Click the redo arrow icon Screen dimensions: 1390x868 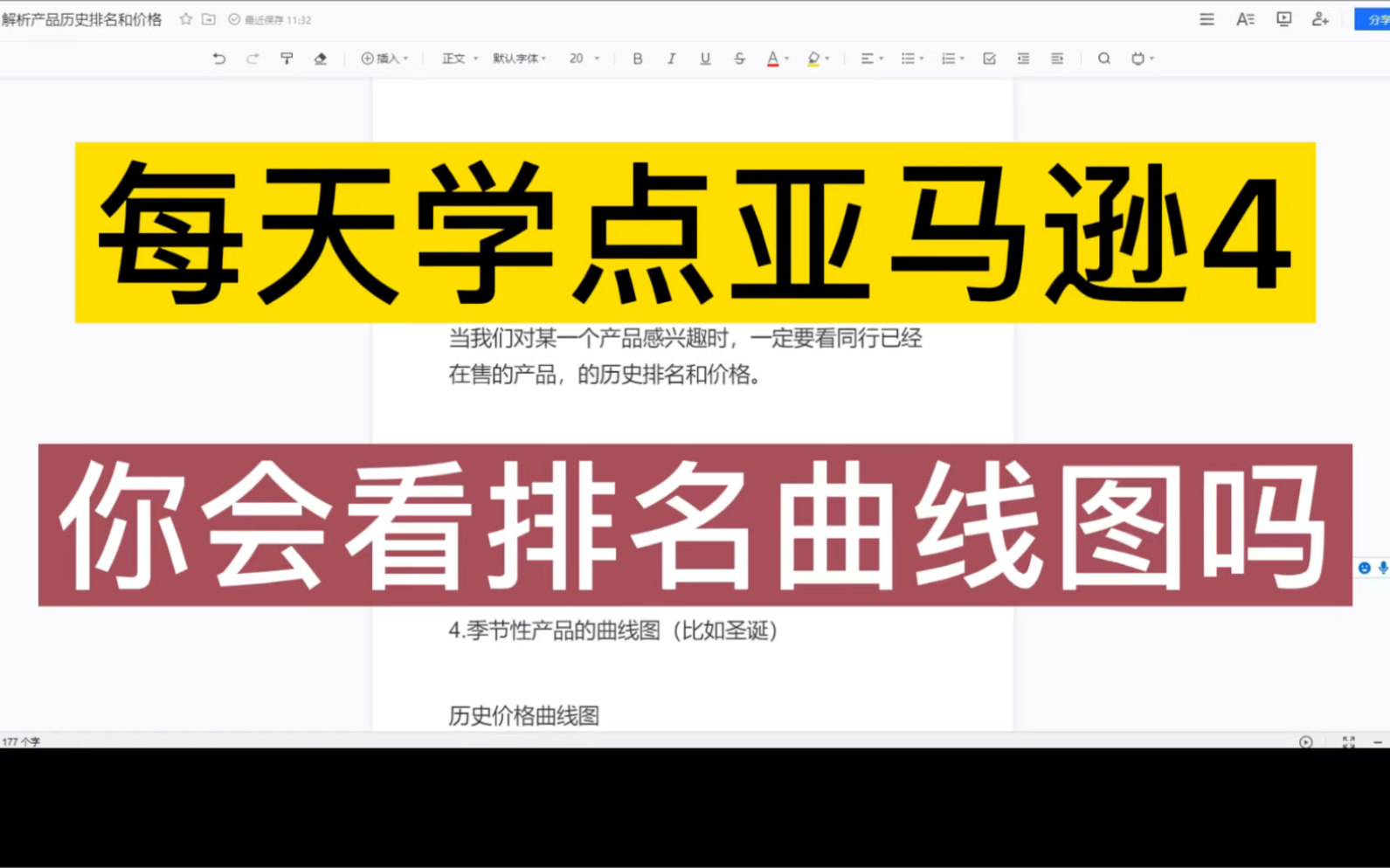point(252,59)
